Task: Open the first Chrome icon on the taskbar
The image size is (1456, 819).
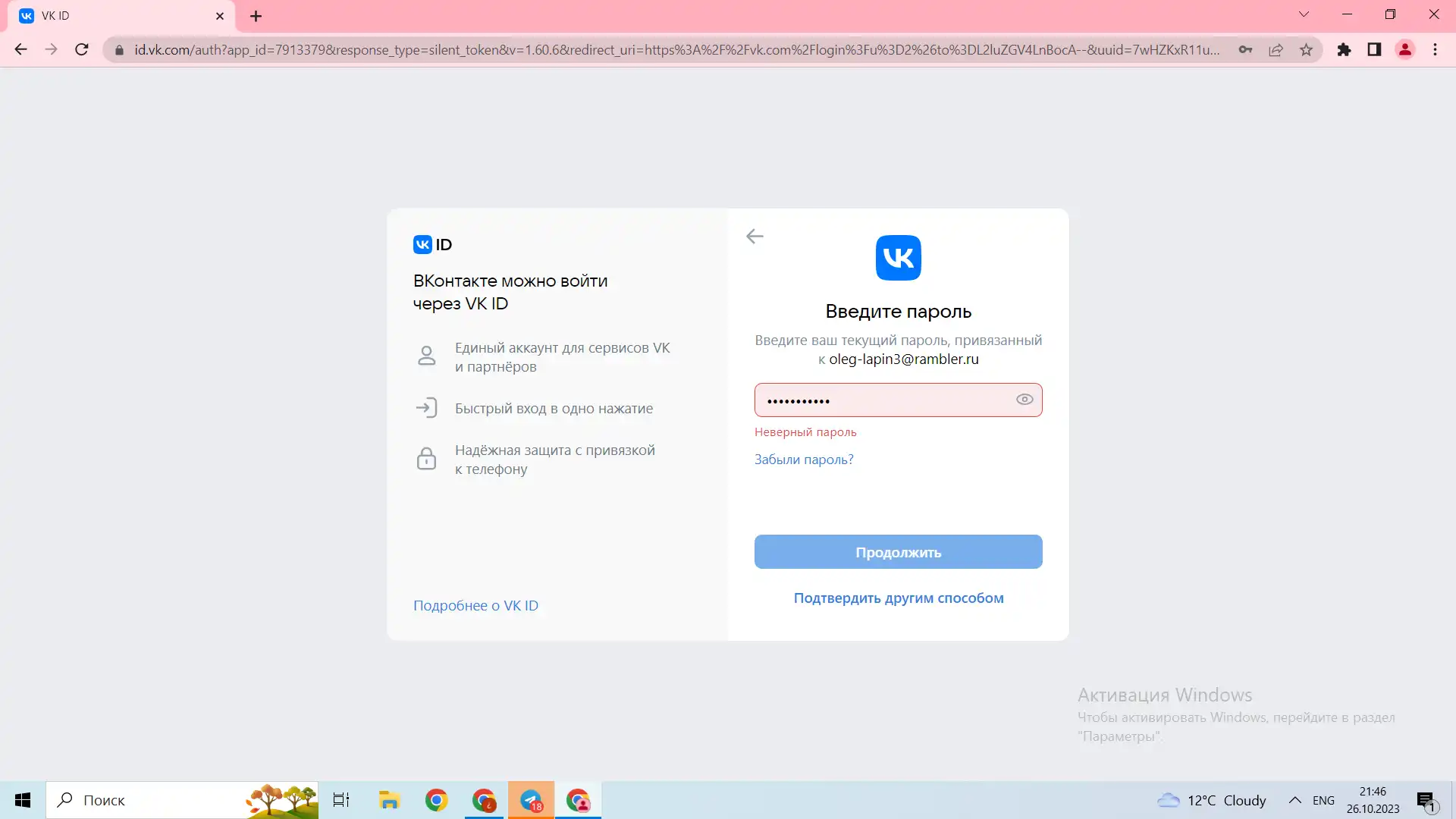Action: point(436,800)
